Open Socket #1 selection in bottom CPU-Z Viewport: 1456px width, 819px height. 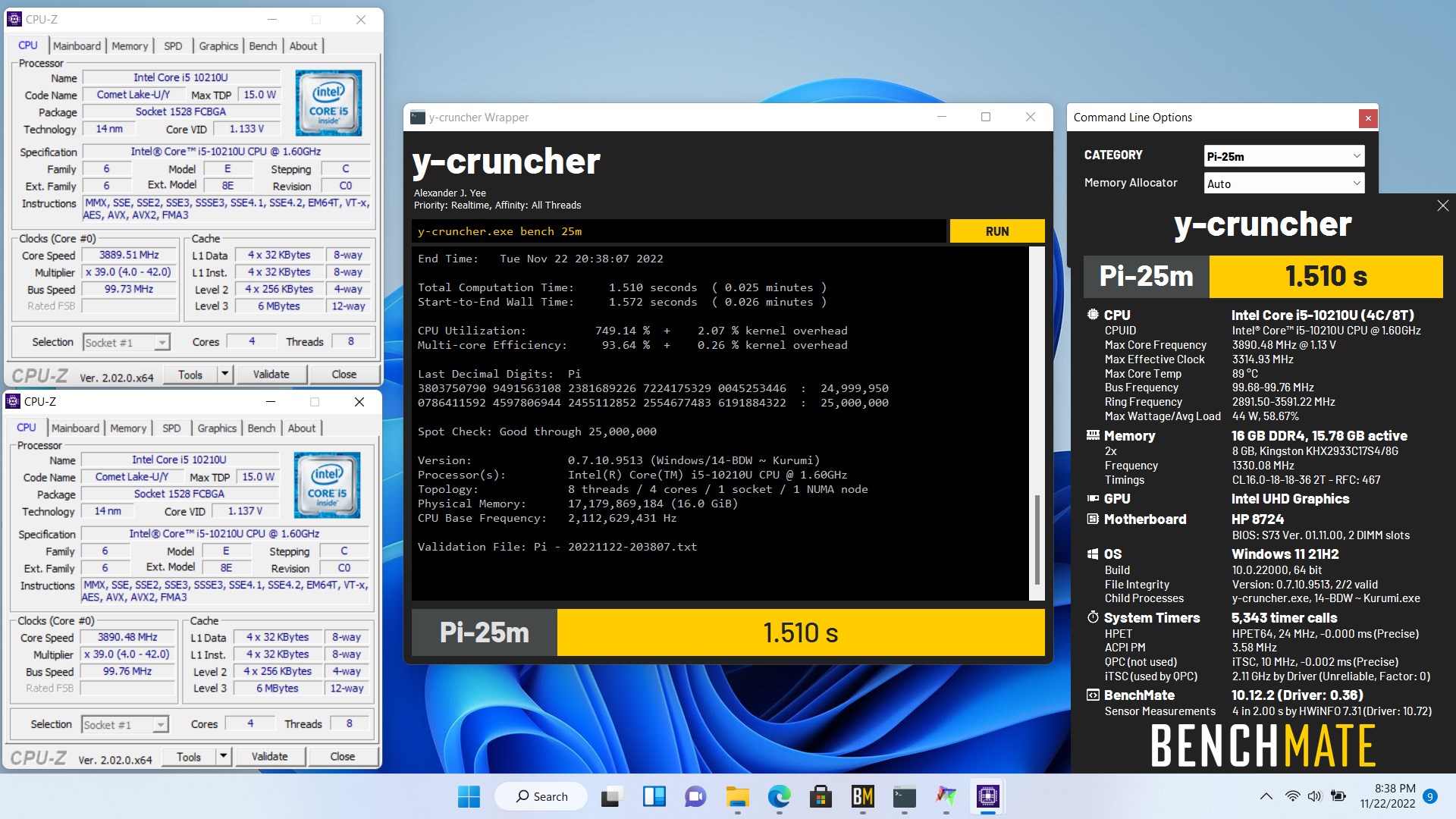pyautogui.click(x=124, y=725)
